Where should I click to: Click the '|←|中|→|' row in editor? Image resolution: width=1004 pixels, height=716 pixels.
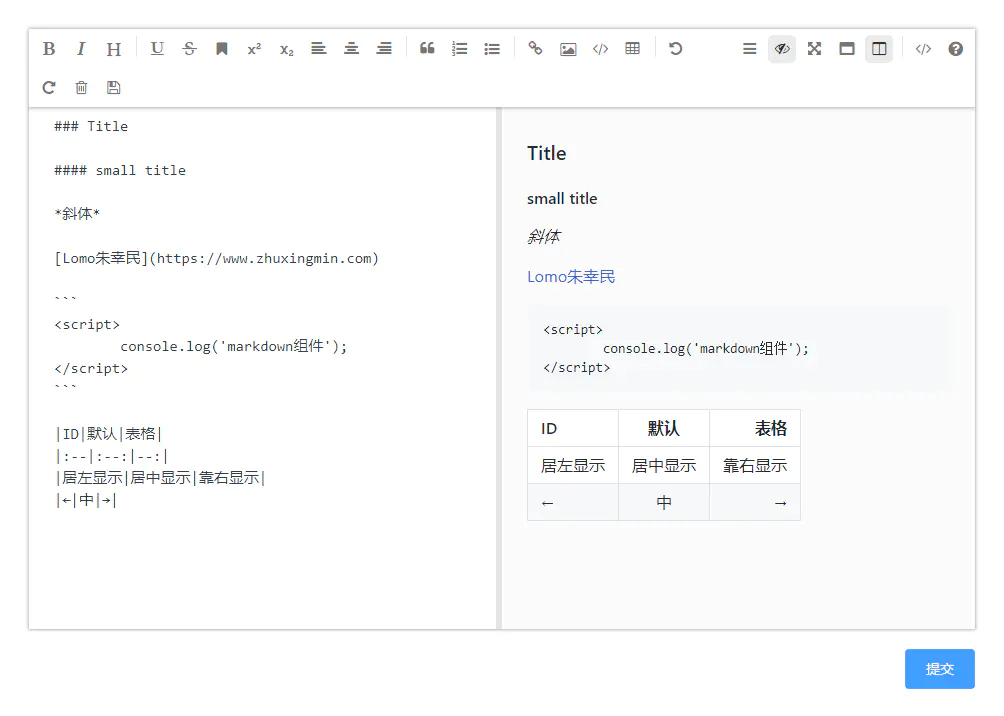[x=86, y=500]
